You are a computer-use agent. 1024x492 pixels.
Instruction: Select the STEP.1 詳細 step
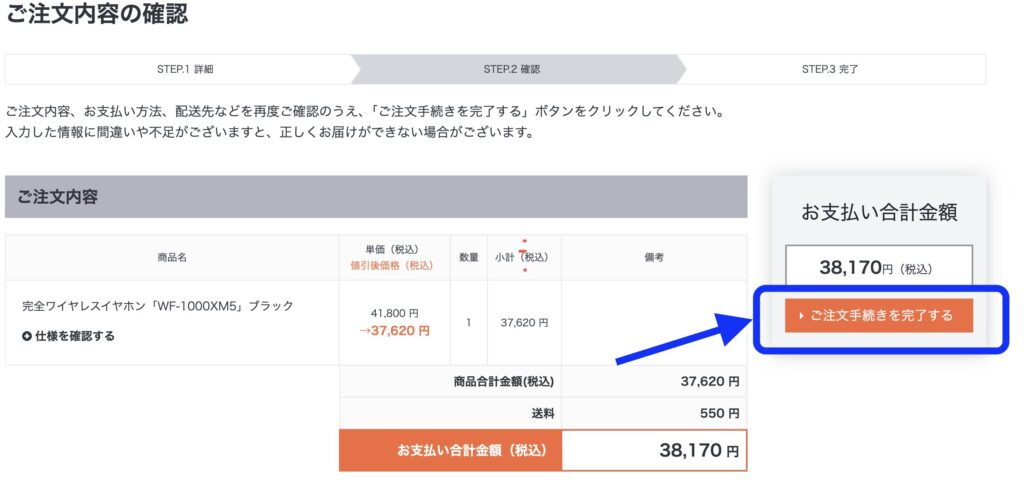(185, 69)
